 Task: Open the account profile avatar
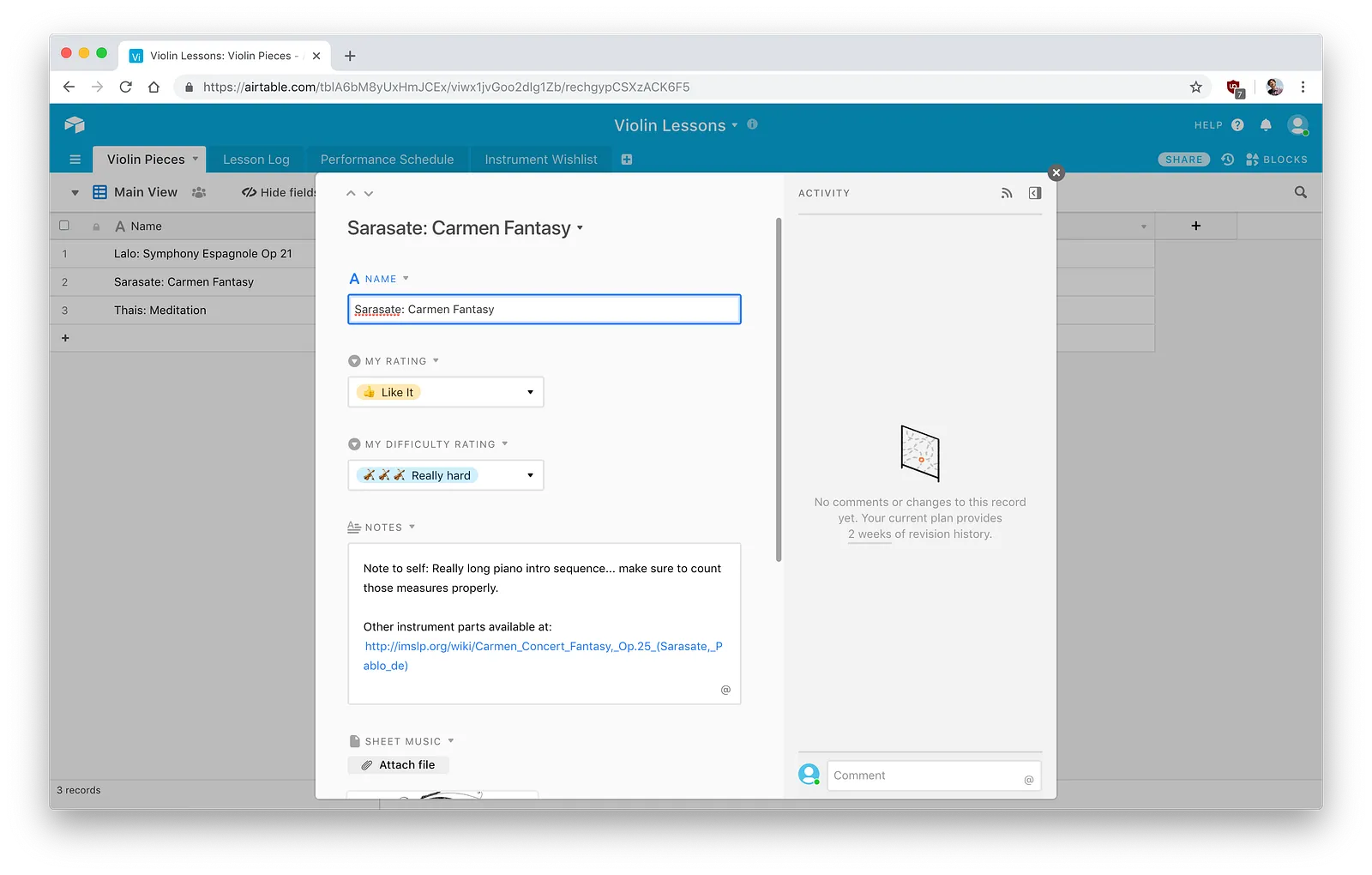tap(1298, 125)
